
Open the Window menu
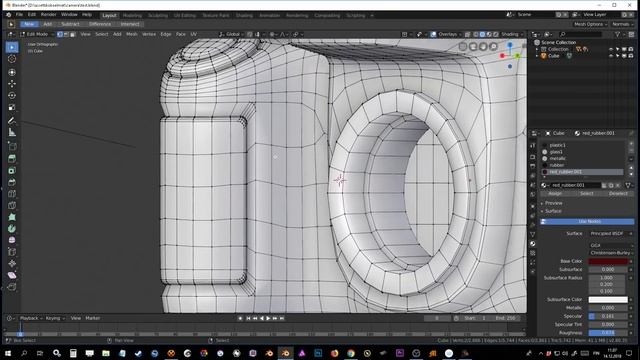69,15
